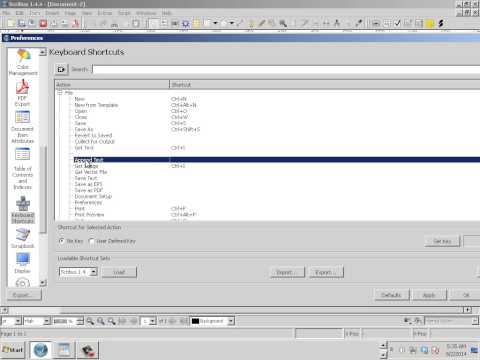Open the Page menu

(x=70, y=13)
